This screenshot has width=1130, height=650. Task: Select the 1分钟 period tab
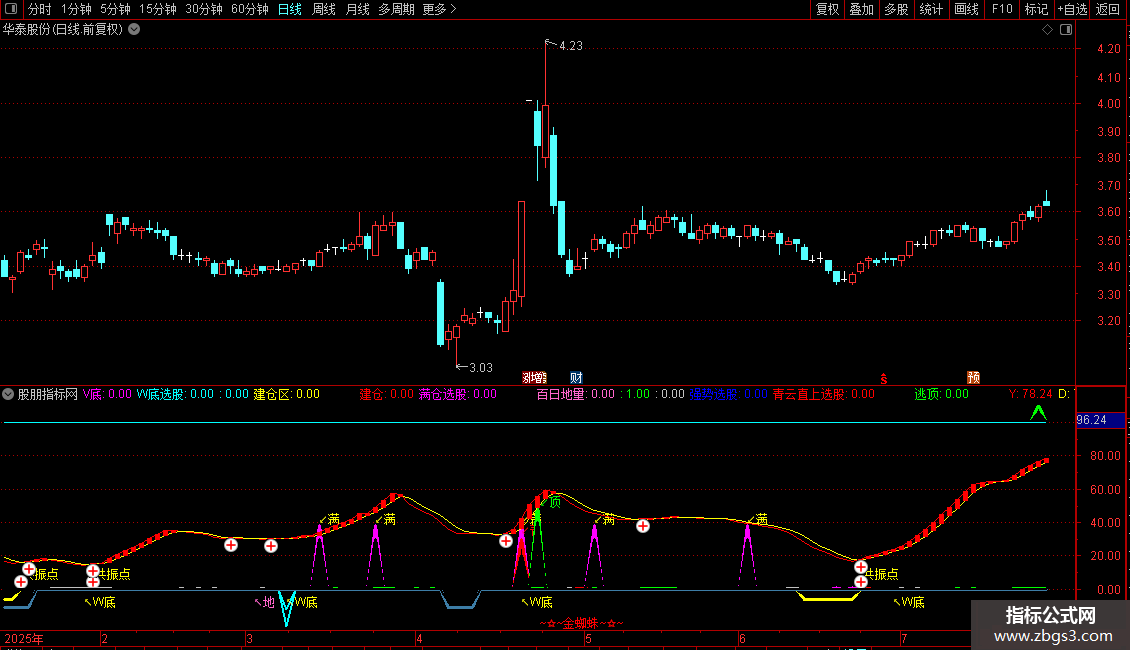76,9
